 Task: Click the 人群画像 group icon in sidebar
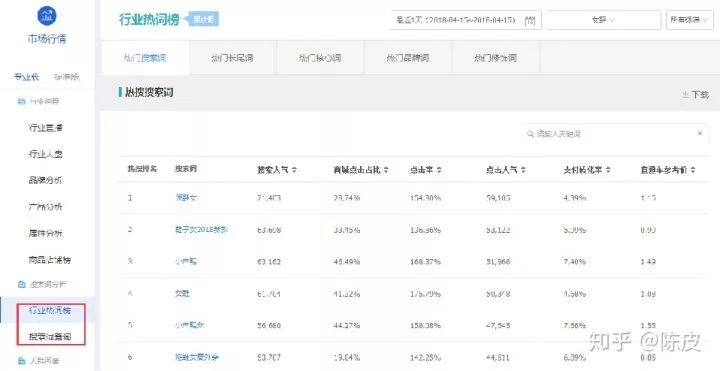pos(21,361)
